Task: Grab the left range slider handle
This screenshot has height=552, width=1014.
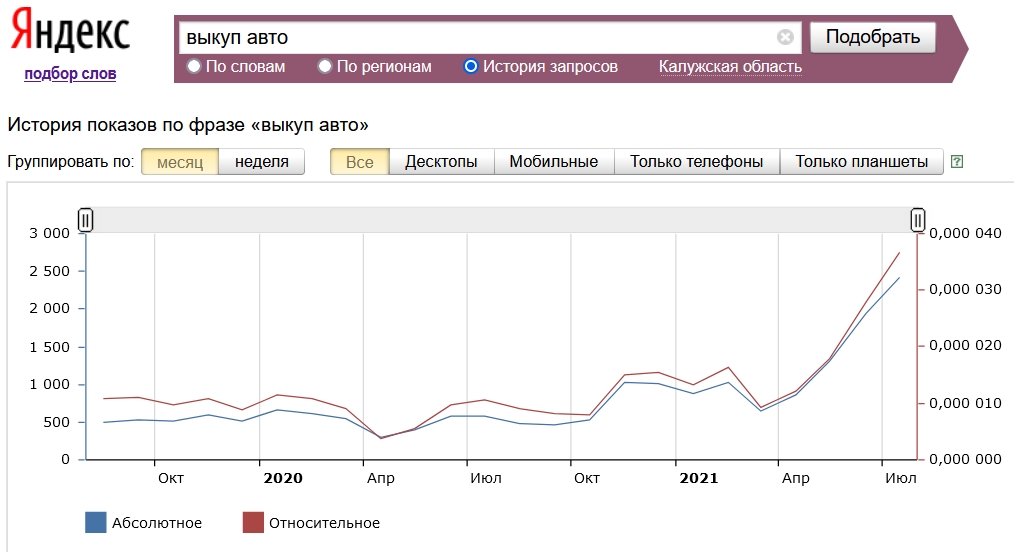Action: pos(85,220)
